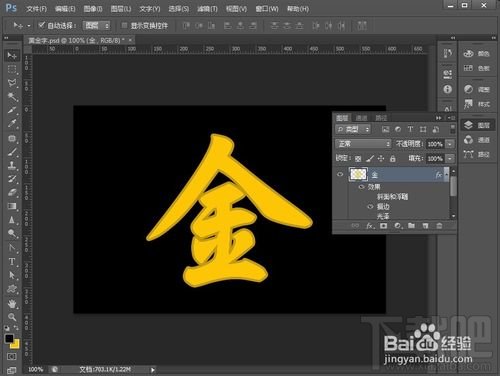Open the layer filter 类型 dropdown
Image resolution: width=500 pixels, height=376 pixels.
353,129
